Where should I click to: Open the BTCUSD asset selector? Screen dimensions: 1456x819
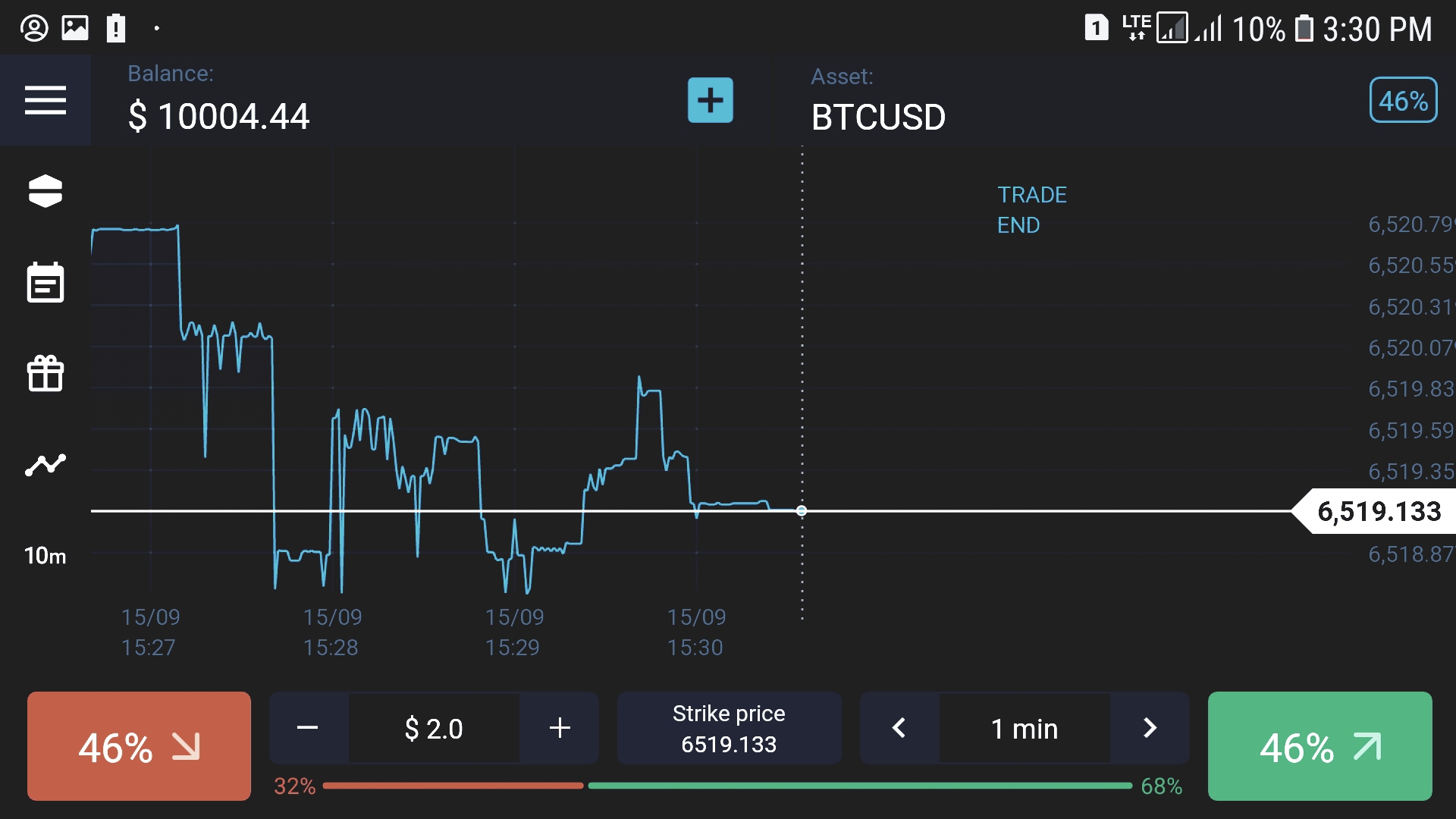[878, 117]
